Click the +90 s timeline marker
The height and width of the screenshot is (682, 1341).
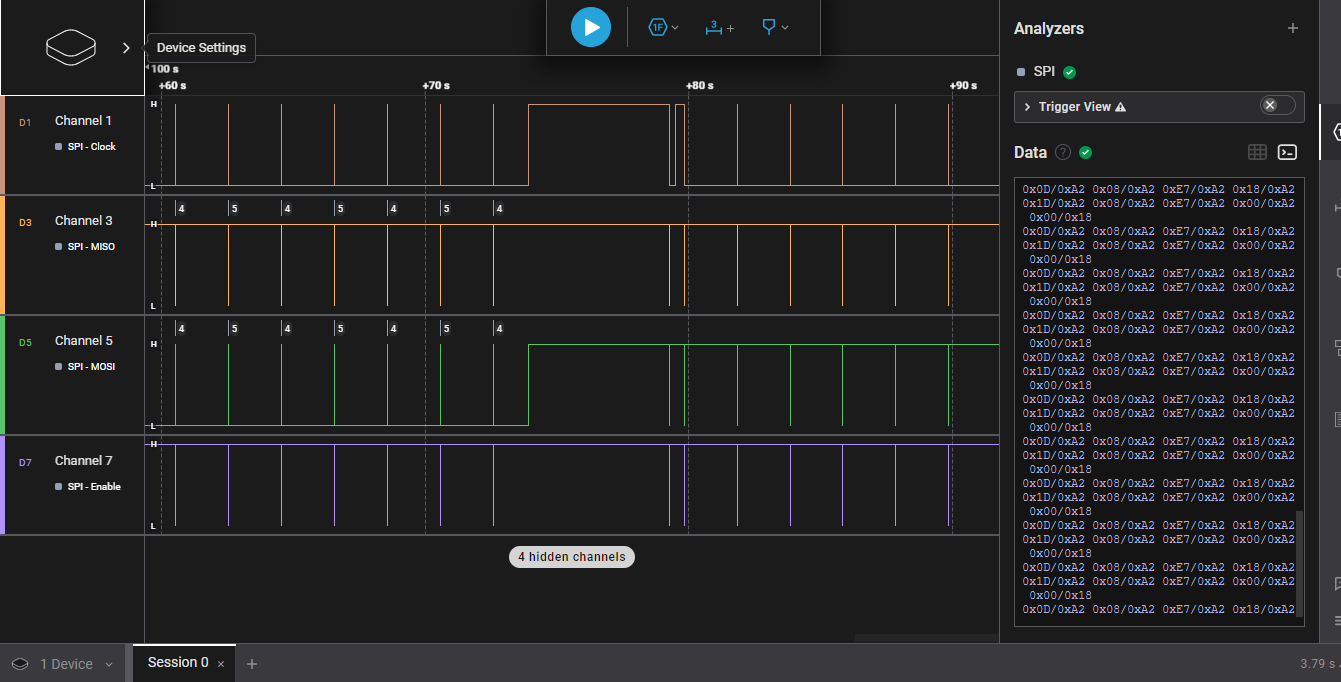tap(964, 86)
